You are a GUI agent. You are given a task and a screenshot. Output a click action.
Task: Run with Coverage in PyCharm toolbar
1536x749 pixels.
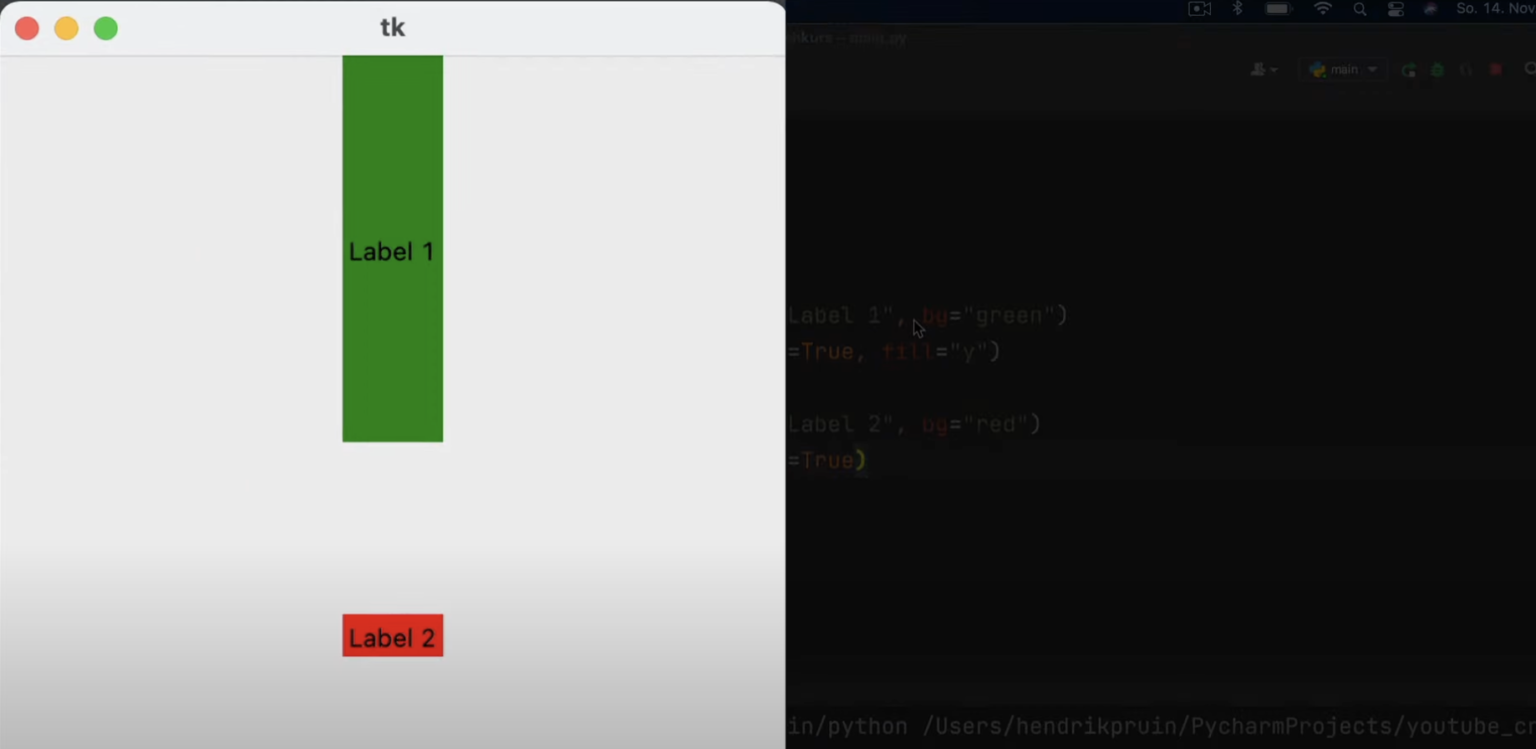pyautogui.click(x=1466, y=70)
